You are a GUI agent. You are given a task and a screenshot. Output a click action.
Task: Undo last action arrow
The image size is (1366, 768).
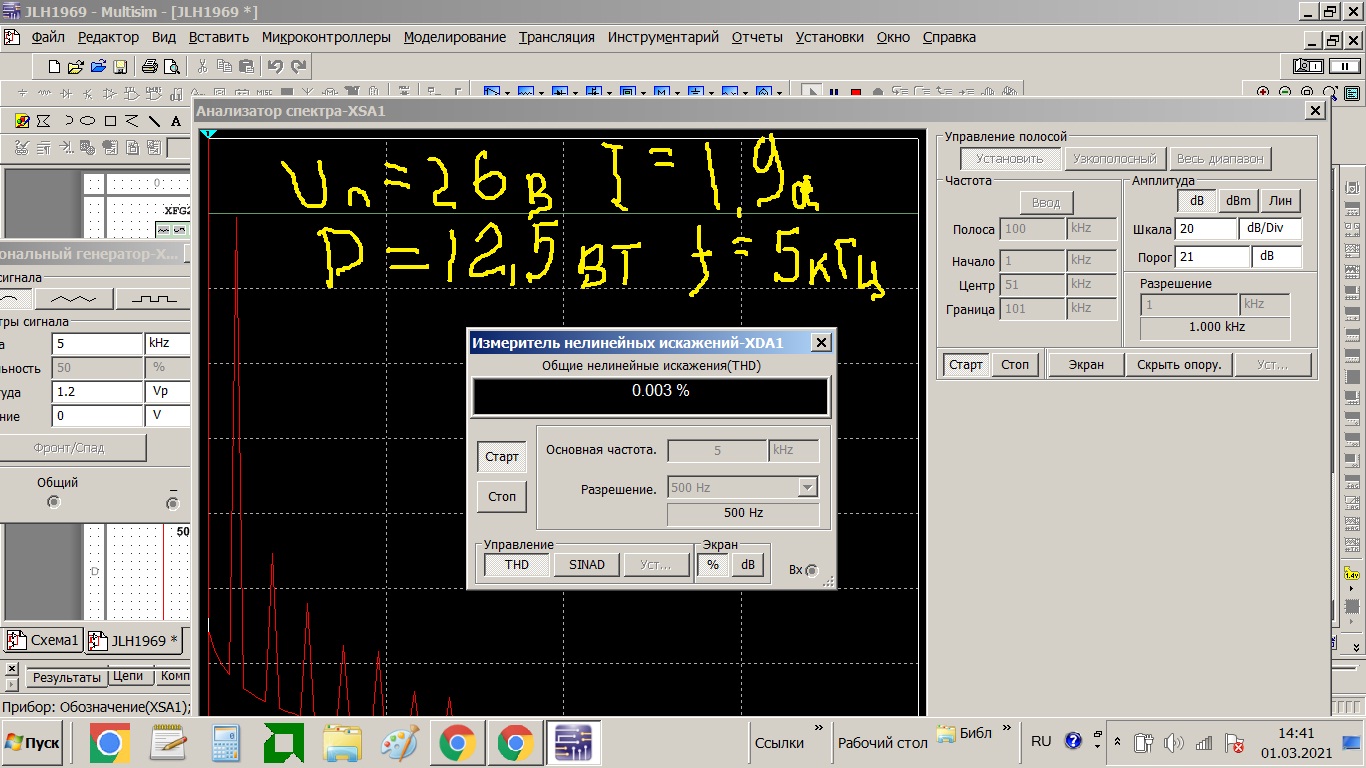275,67
